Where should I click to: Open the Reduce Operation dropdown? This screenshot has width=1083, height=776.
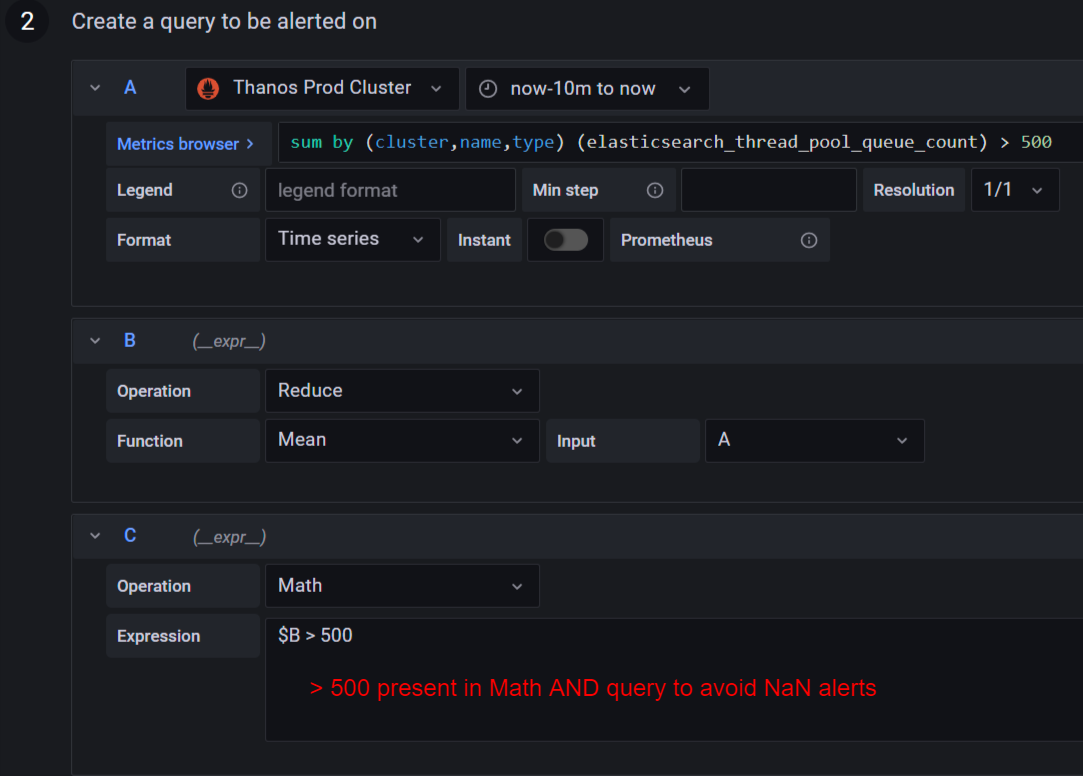click(x=402, y=390)
